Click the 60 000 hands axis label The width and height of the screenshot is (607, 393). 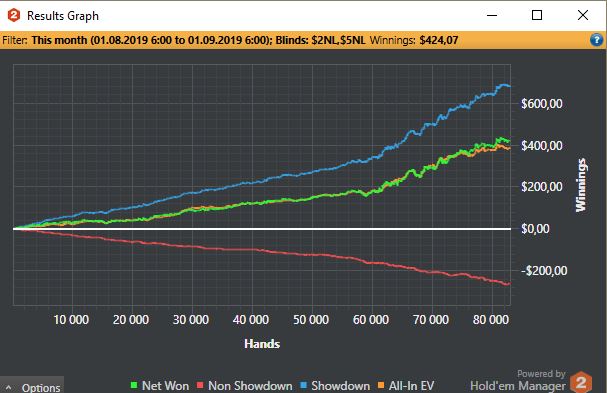click(371, 320)
